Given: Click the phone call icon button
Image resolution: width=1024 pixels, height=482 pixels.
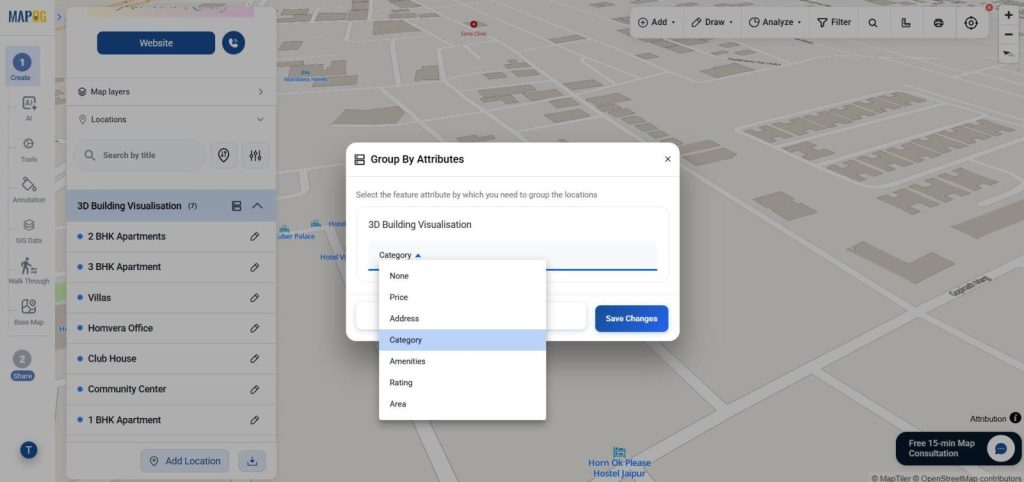Looking at the screenshot, I should point(233,42).
